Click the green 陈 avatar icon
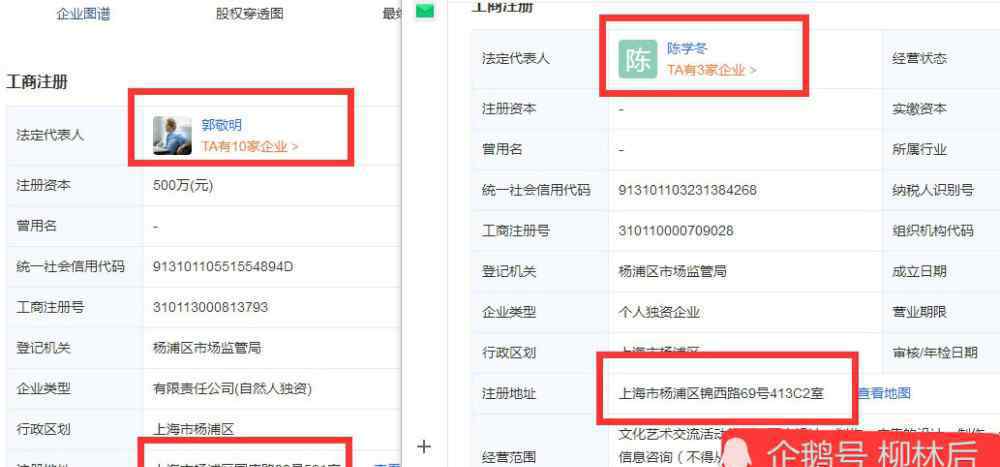The width and height of the screenshot is (1000, 467). [x=638, y=59]
